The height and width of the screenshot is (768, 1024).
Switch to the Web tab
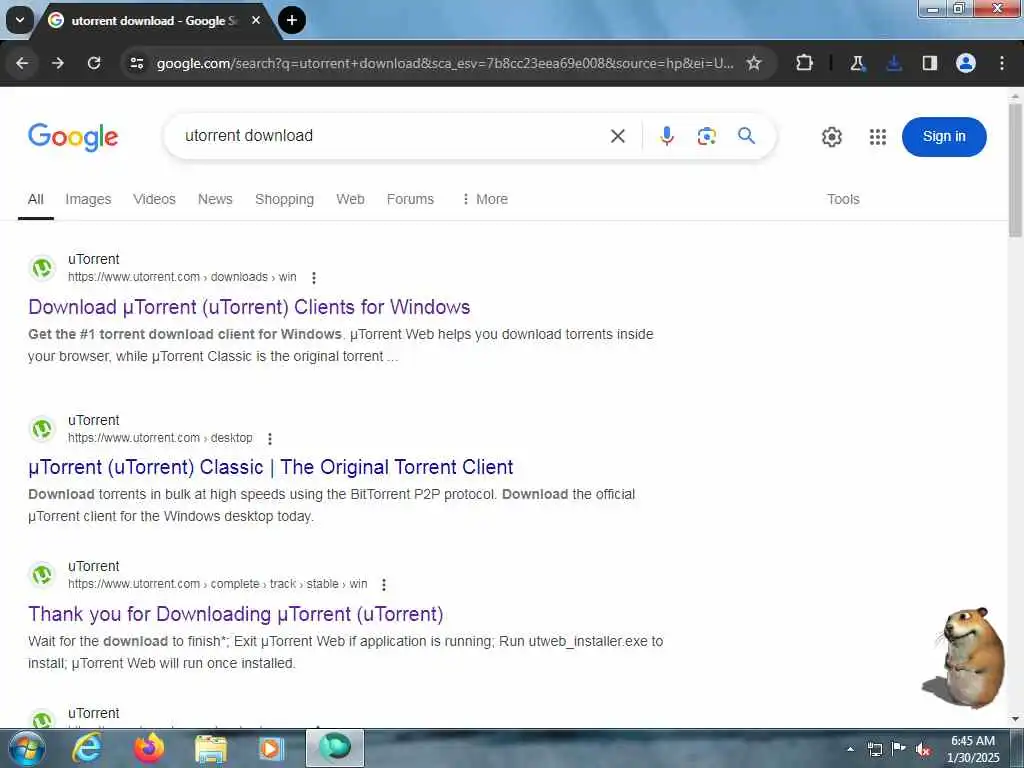point(350,199)
